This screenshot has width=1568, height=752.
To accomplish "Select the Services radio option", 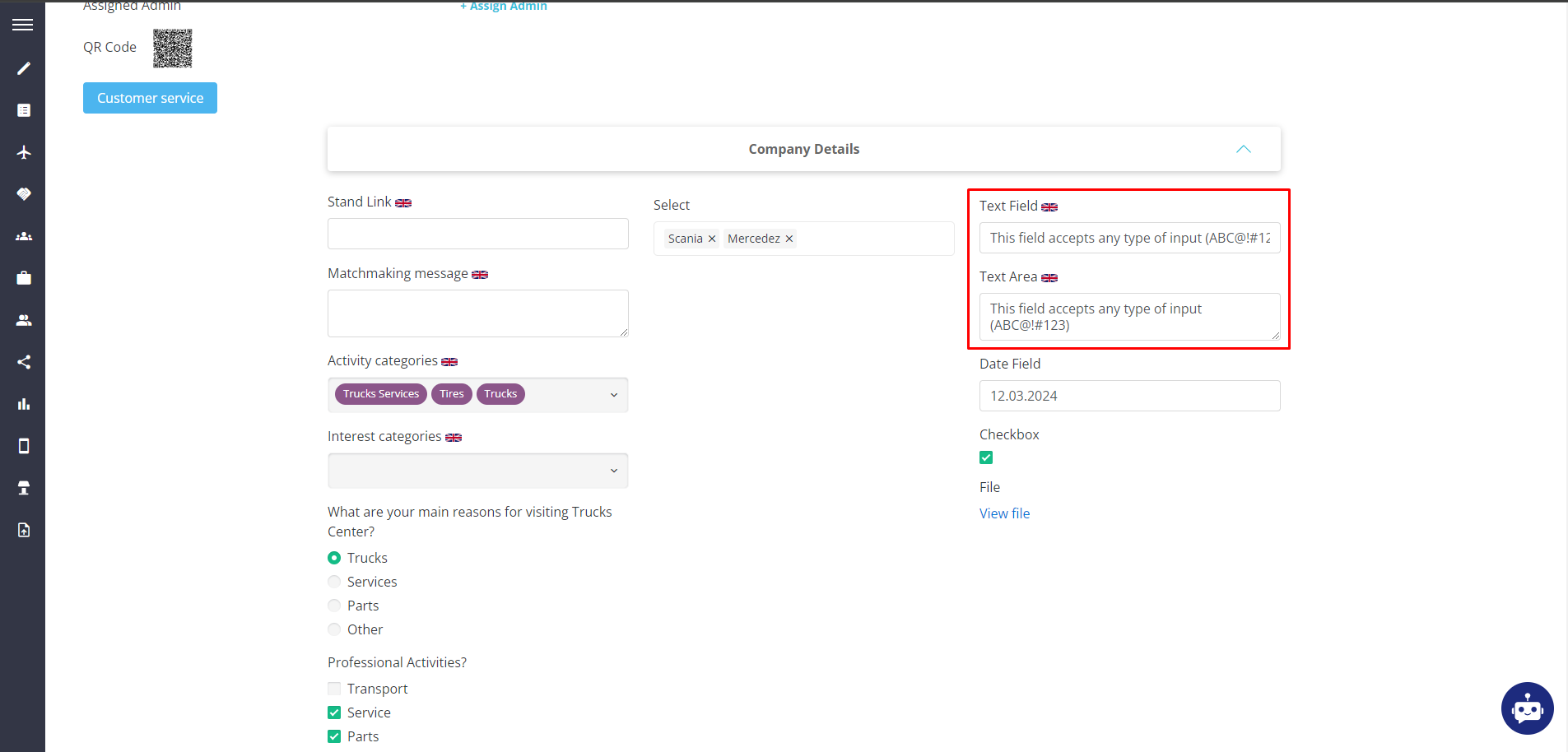I will pyautogui.click(x=333, y=581).
